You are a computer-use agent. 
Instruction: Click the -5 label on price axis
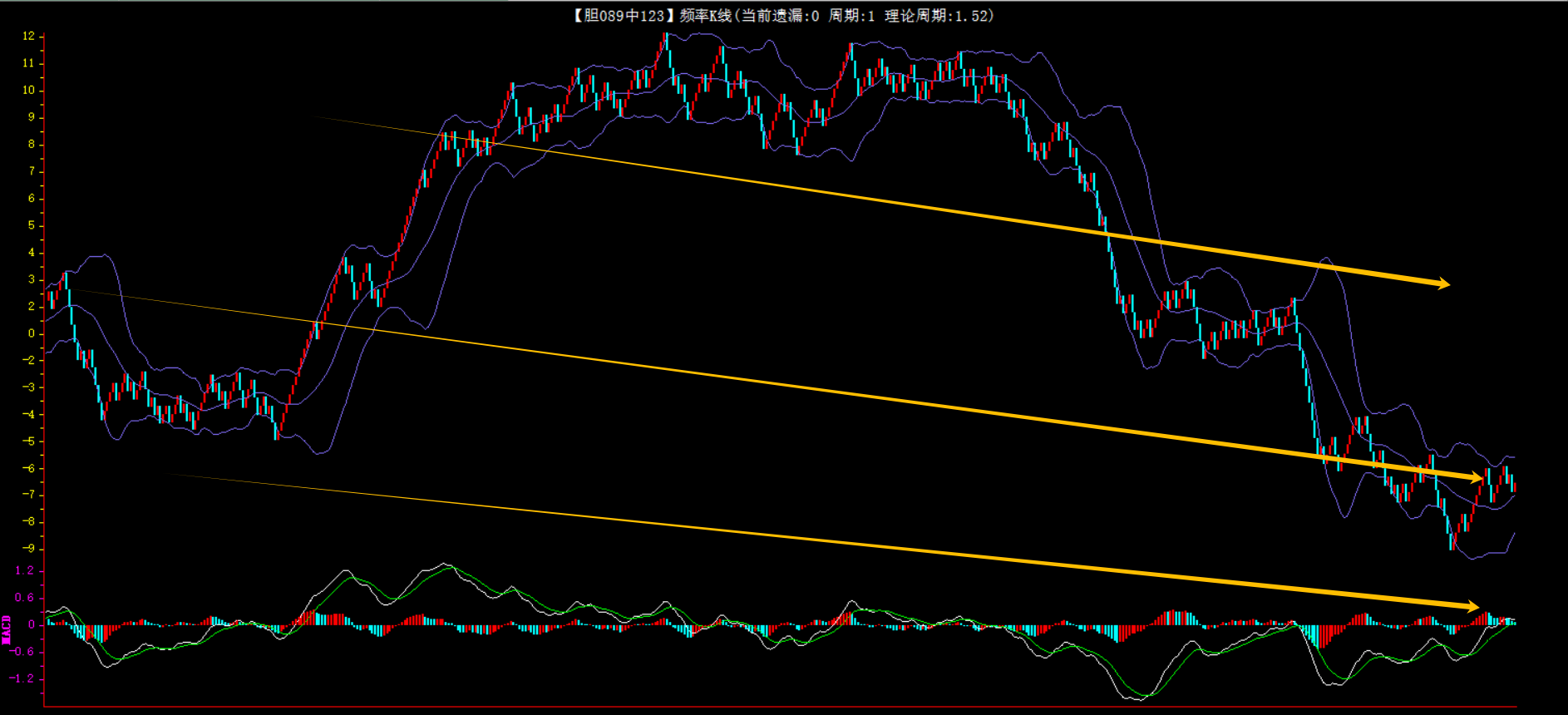[x=29, y=441]
